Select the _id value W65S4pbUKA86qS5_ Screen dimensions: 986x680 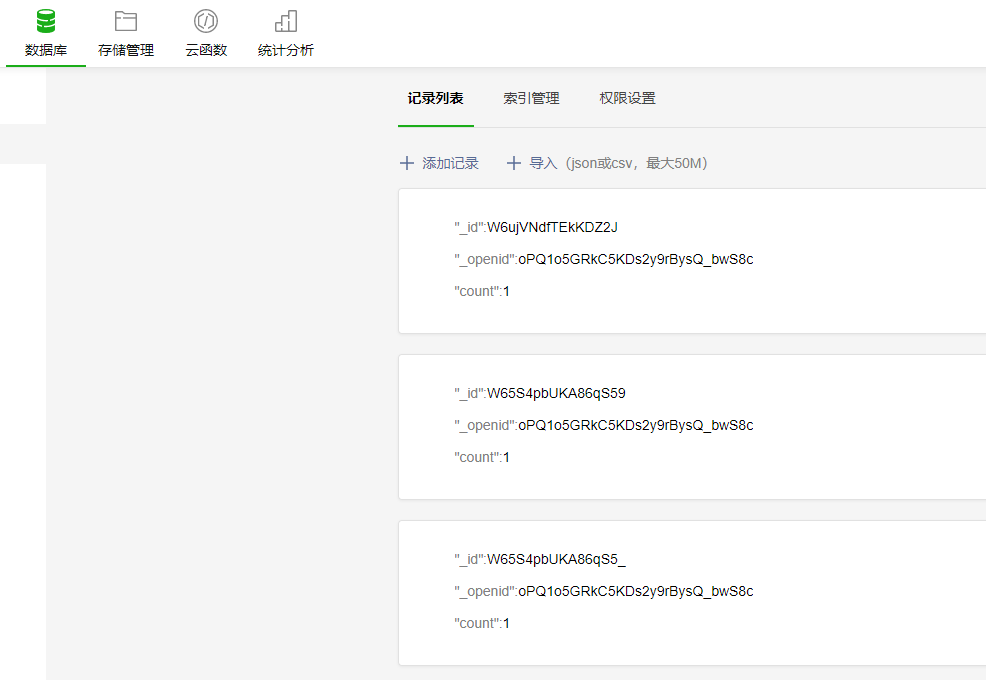[556, 559]
